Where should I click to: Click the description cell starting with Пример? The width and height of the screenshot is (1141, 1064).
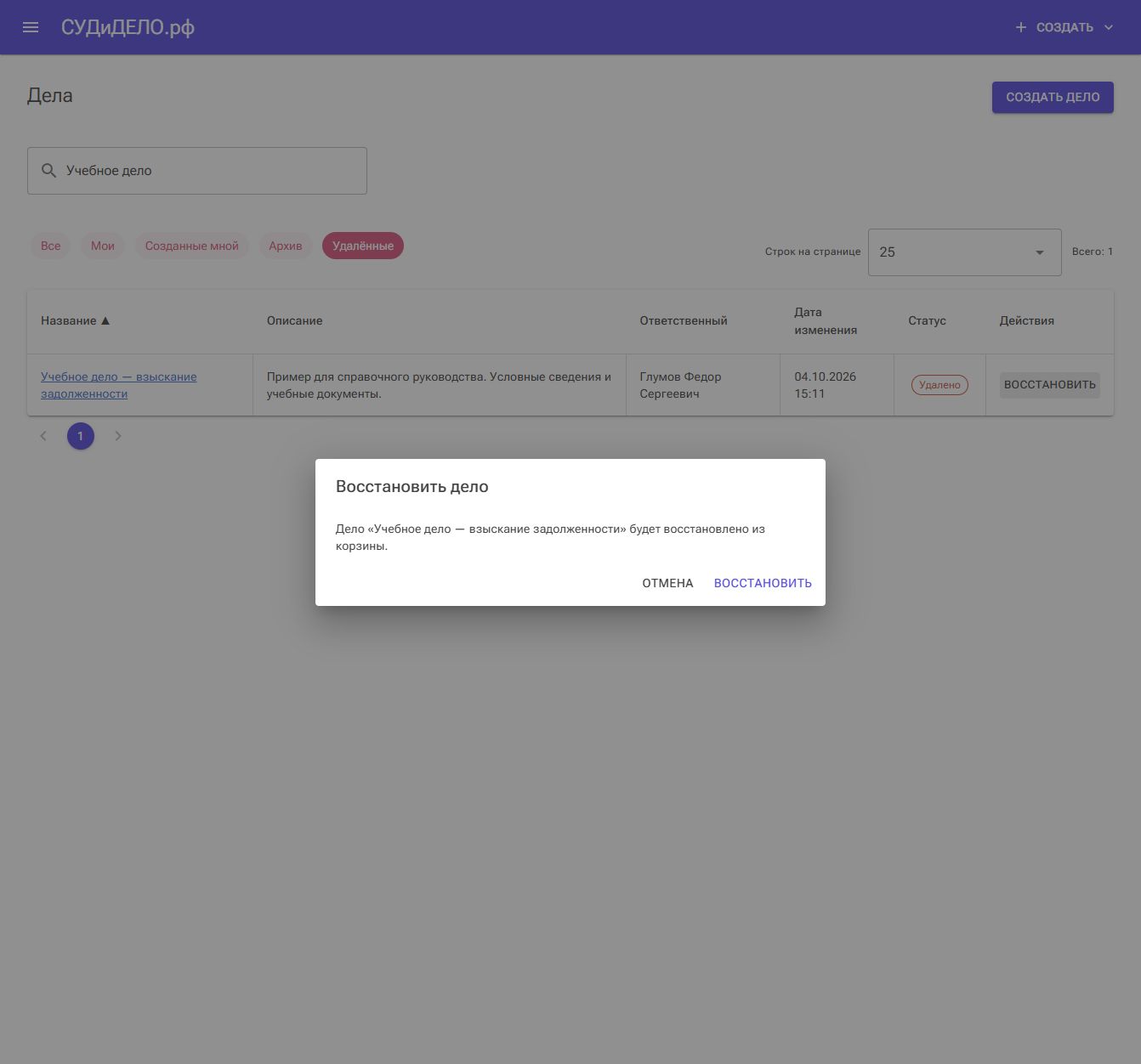click(440, 385)
